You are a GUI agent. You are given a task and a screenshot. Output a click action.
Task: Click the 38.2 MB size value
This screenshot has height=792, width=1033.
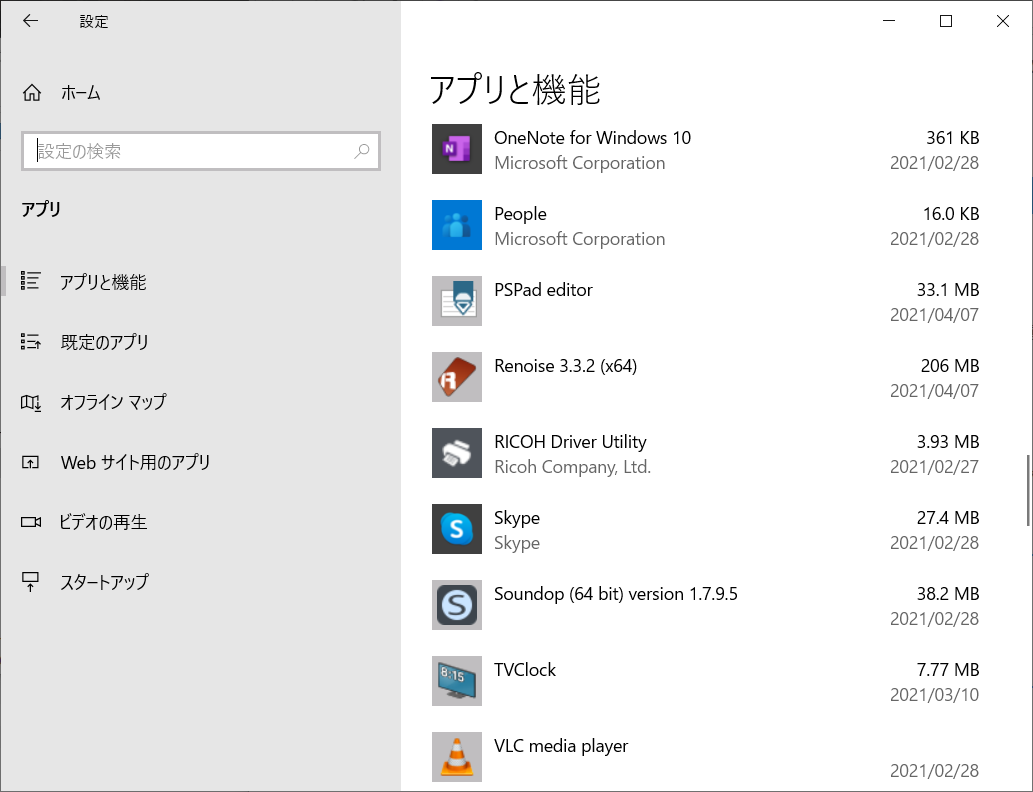click(948, 594)
